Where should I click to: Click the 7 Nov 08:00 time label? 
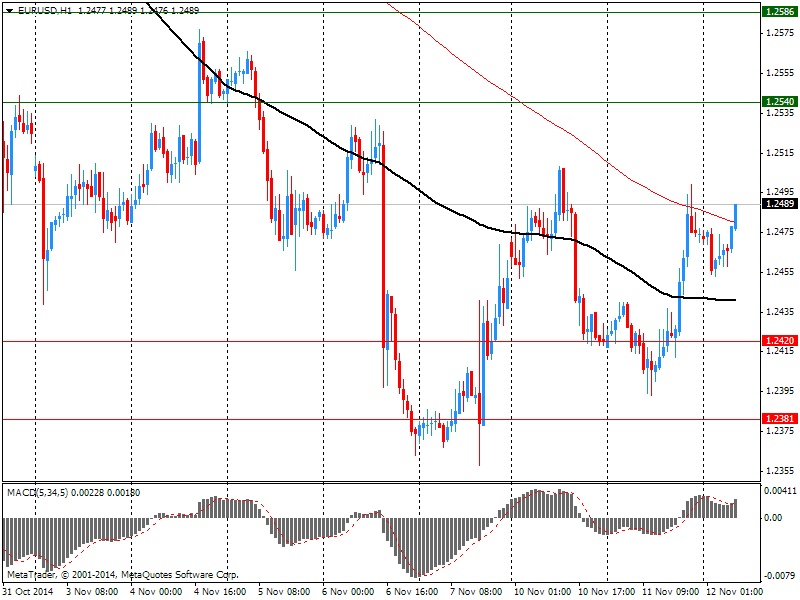tap(476, 591)
